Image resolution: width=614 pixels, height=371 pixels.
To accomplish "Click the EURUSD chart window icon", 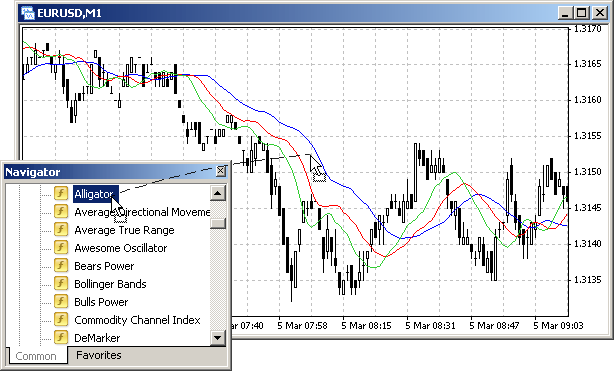I will (28, 13).
